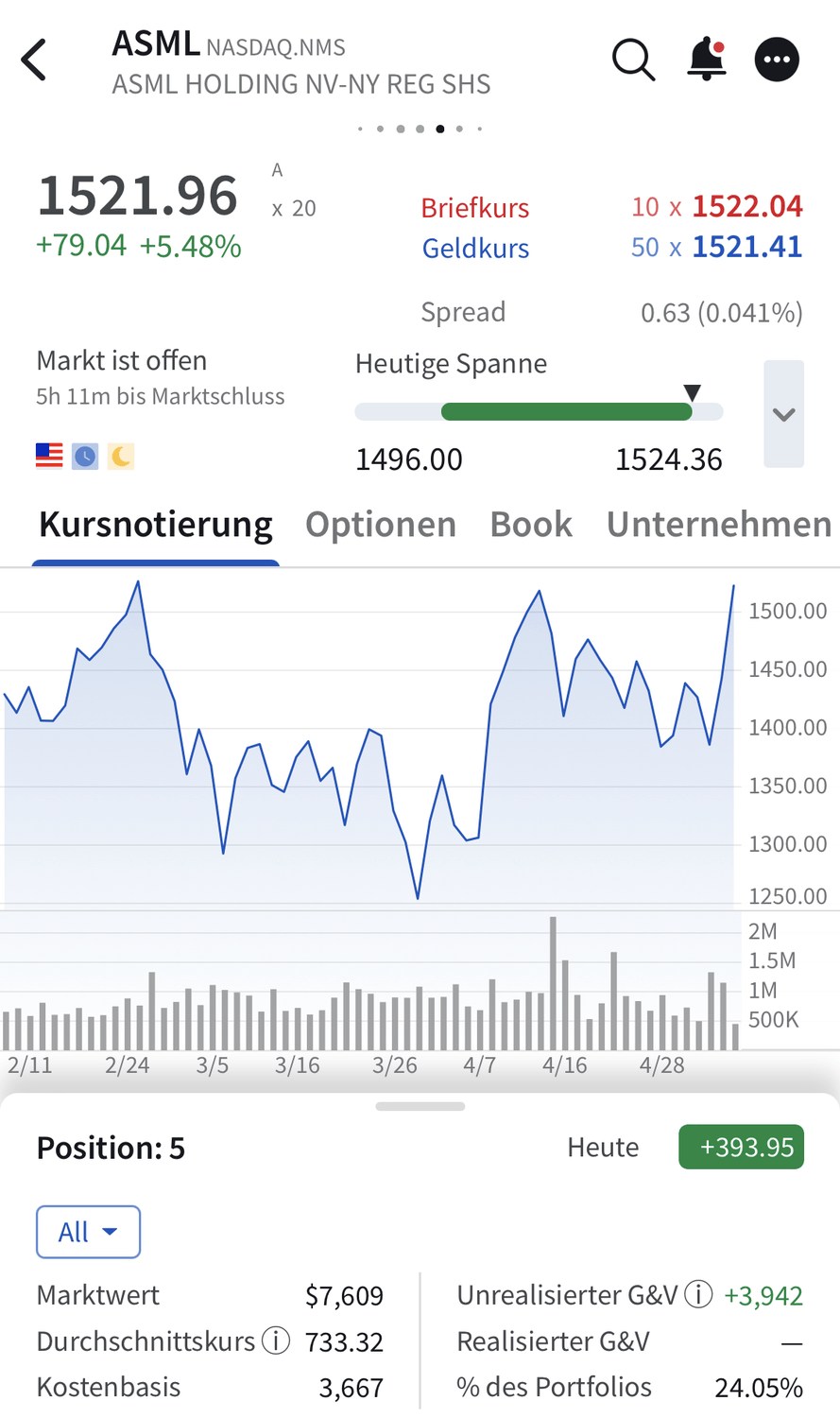Tap the US flag icon
The width and height of the screenshot is (840, 1418).
49,456
